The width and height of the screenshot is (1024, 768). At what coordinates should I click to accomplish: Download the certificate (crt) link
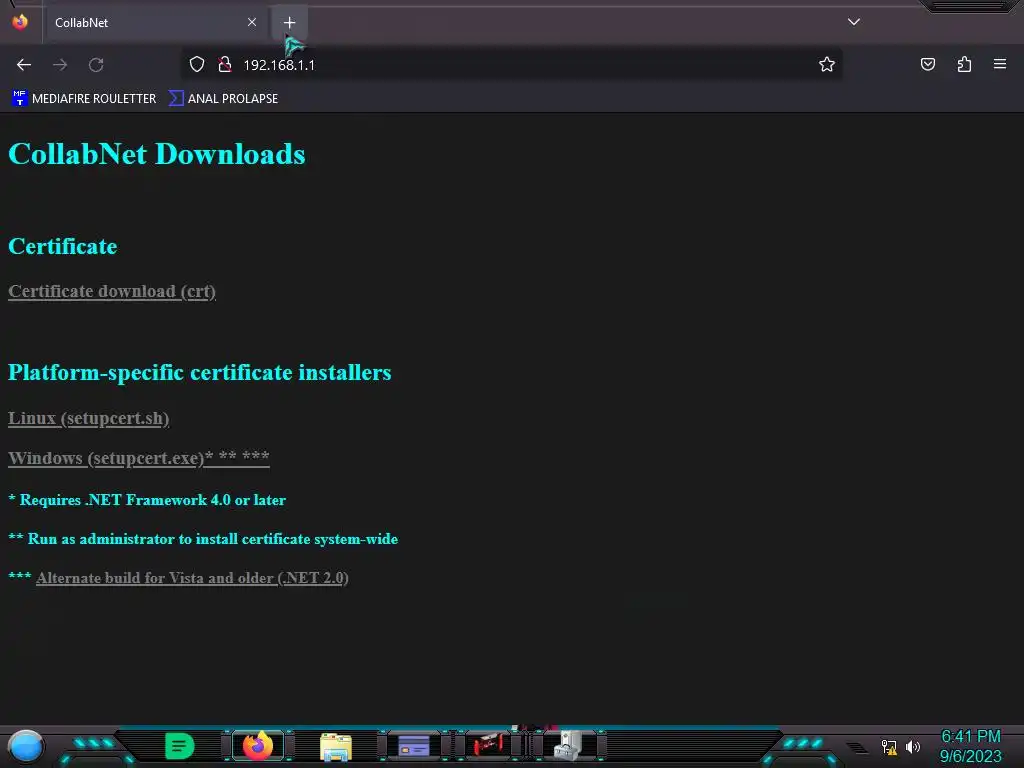click(x=112, y=291)
